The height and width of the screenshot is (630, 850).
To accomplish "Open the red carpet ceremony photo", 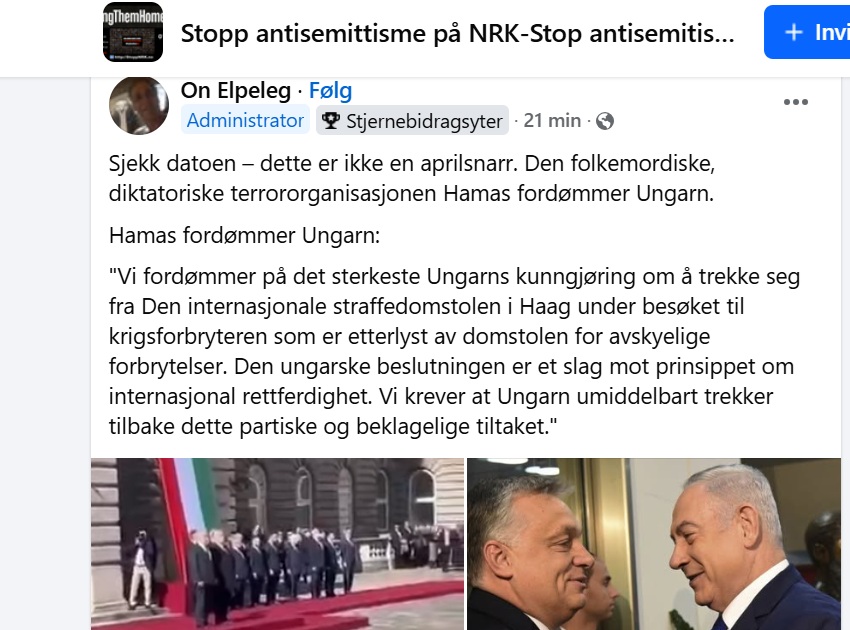I will 277,544.
